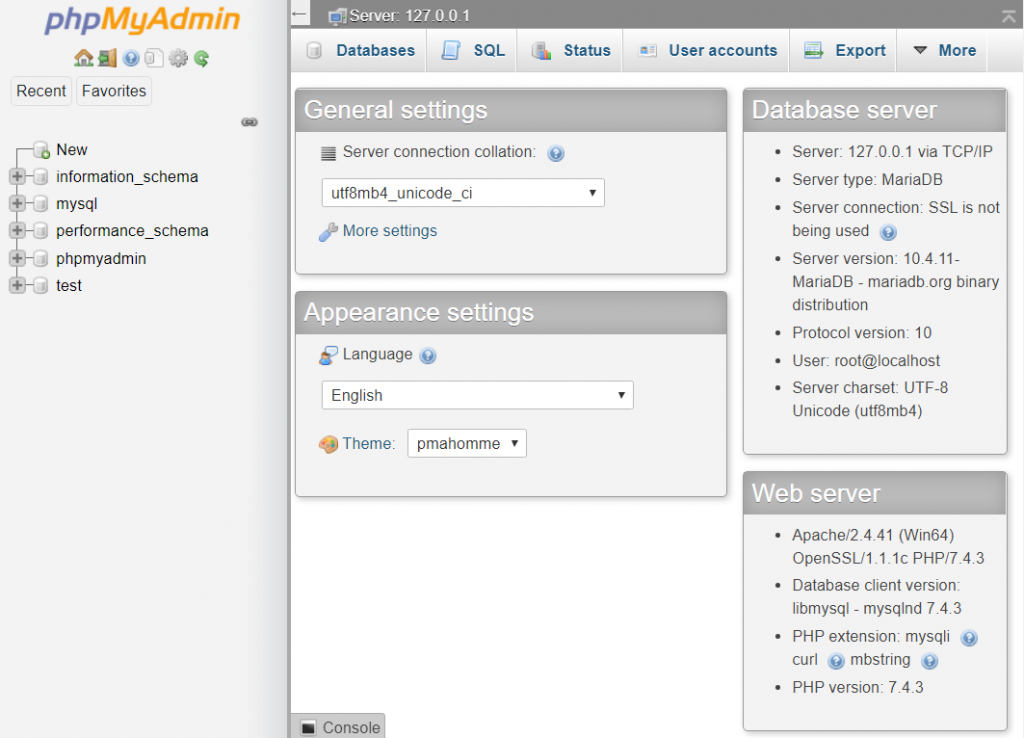Open the Language dropdown showing English
1024x738 pixels.
click(477, 395)
